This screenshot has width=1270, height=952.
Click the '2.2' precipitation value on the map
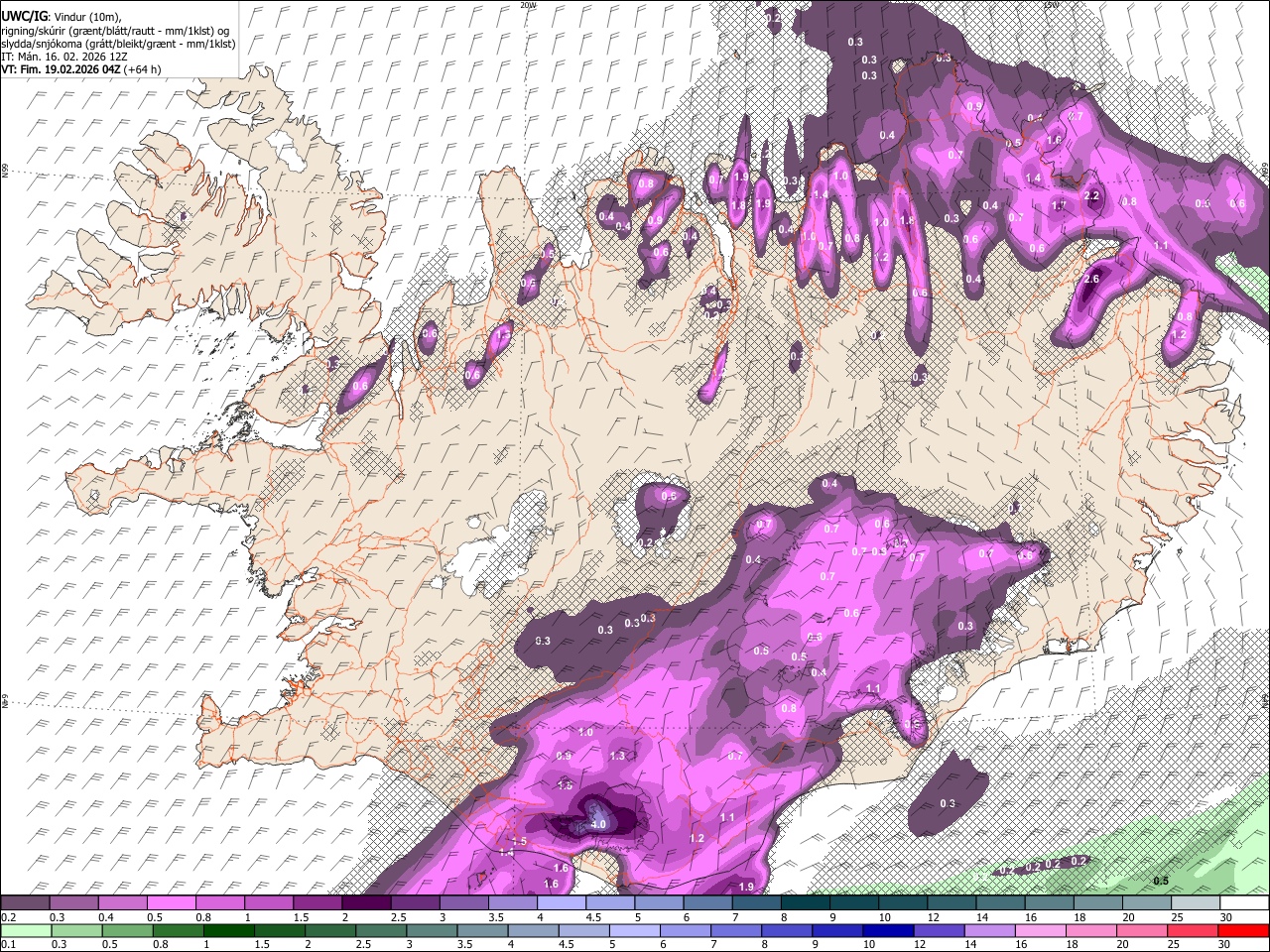1092,195
